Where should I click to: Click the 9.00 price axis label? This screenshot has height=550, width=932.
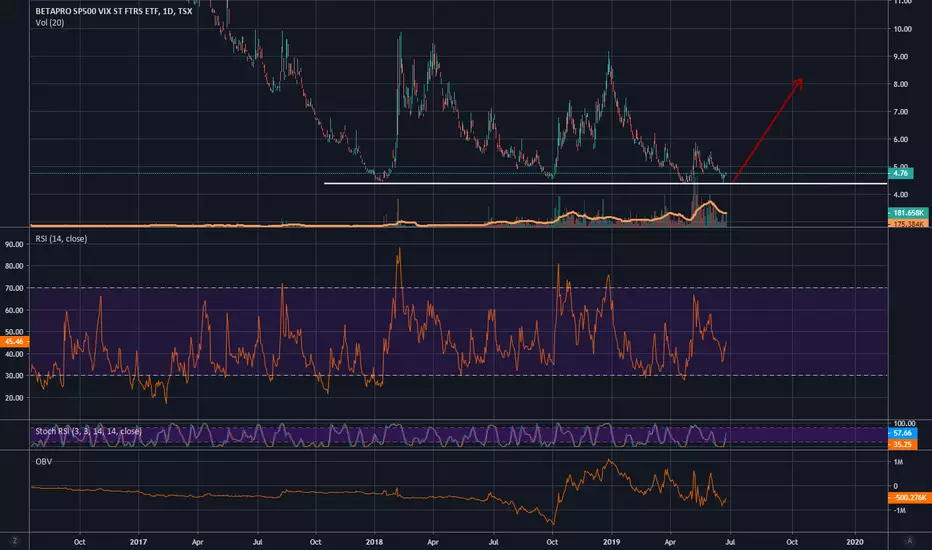900,57
